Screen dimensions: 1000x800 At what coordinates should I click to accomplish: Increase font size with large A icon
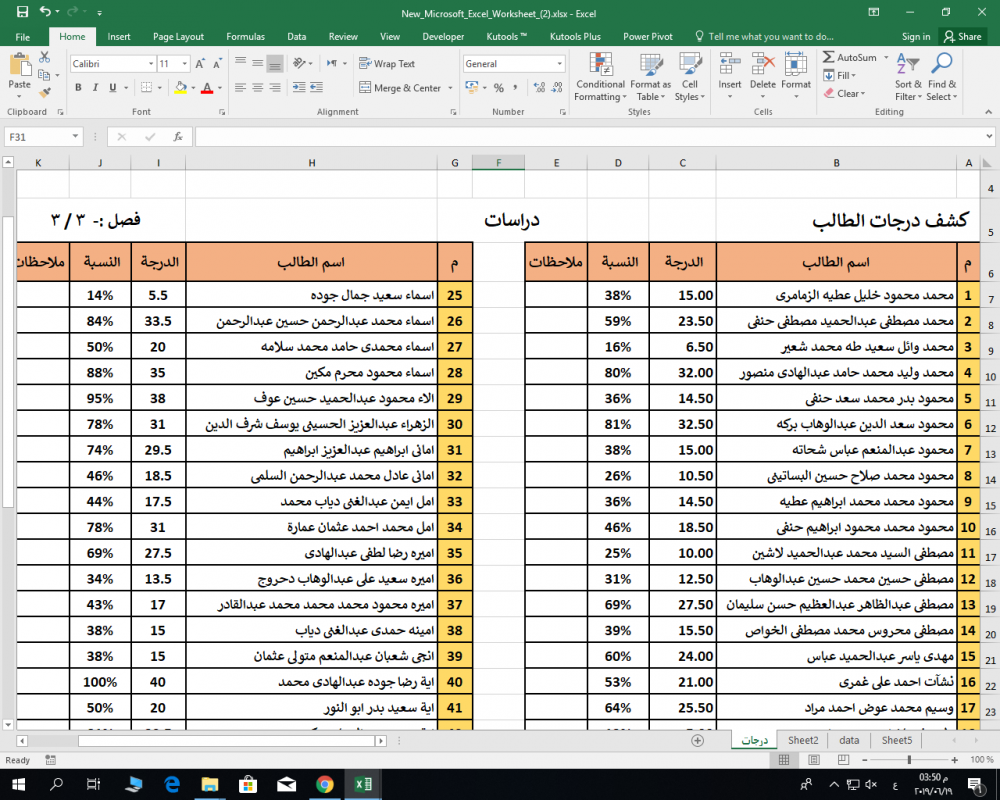click(x=200, y=64)
